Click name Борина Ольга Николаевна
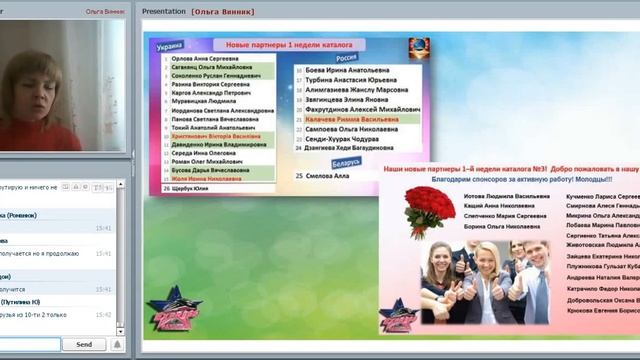 click(x=502, y=227)
